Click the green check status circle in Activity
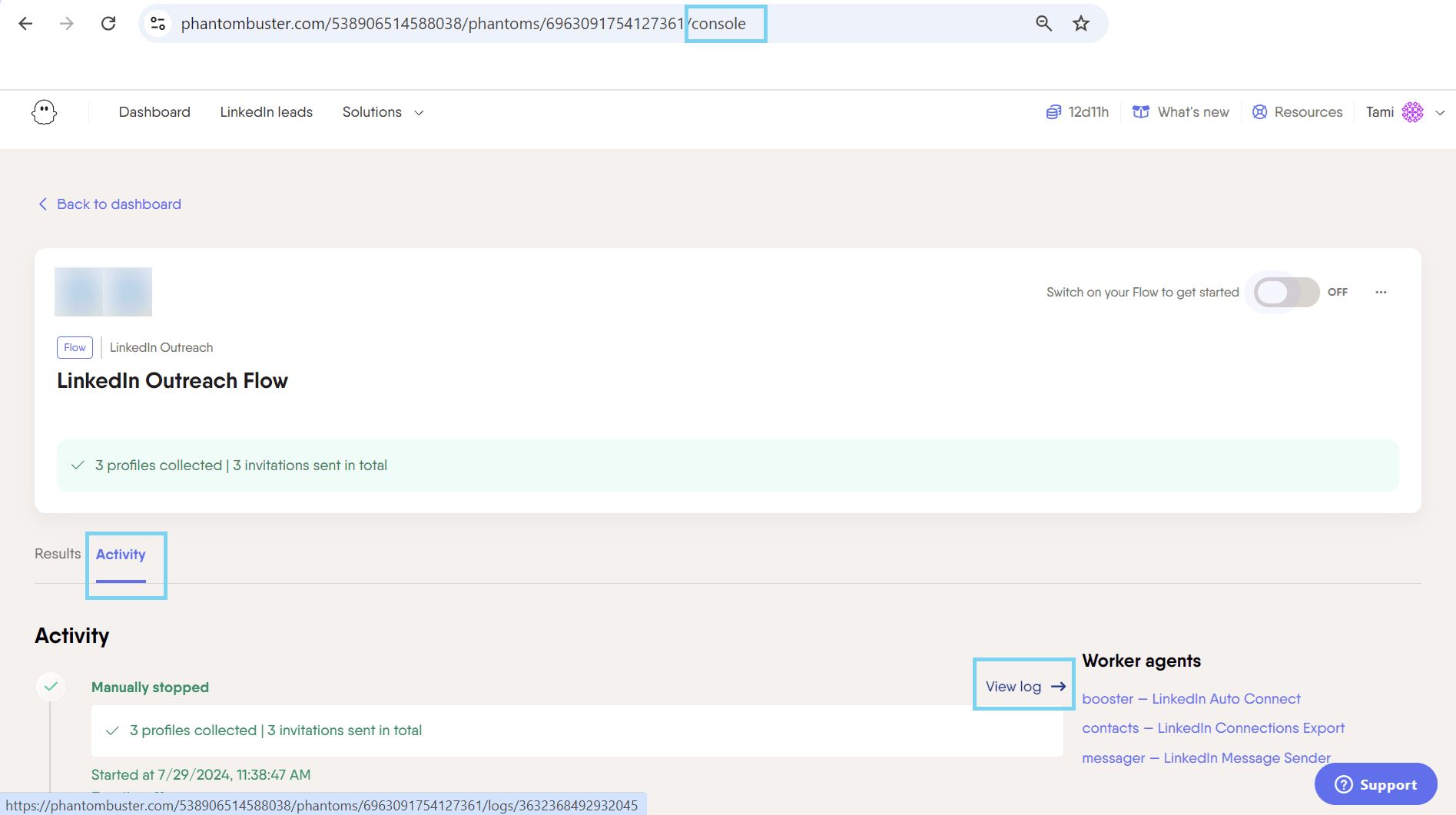The width and height of the screenshot is (1456, 815). click(51, 686)
